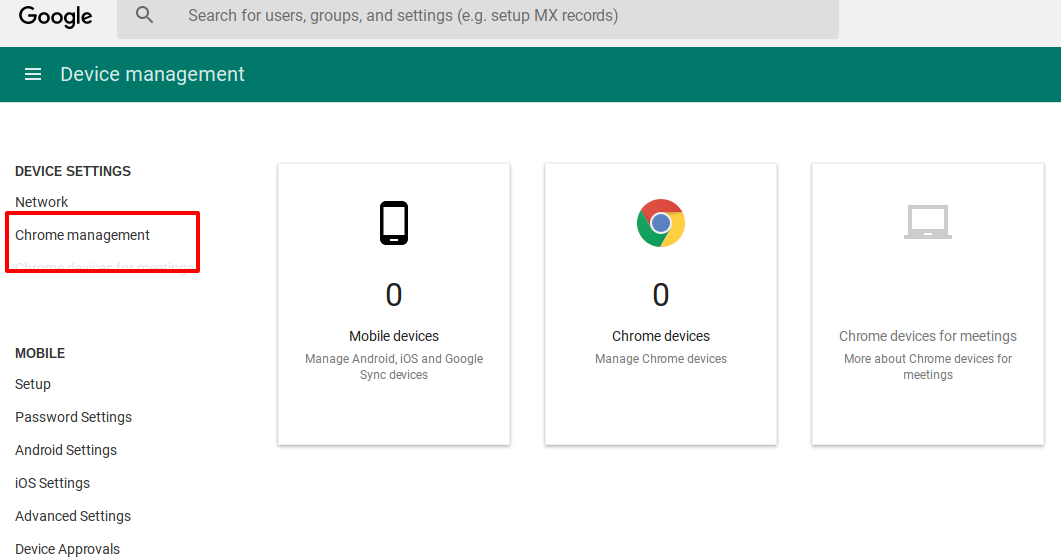Open Network device settings
This screenshot has width=1061, height=559.
pyautogui.click(x=41, y=202)
